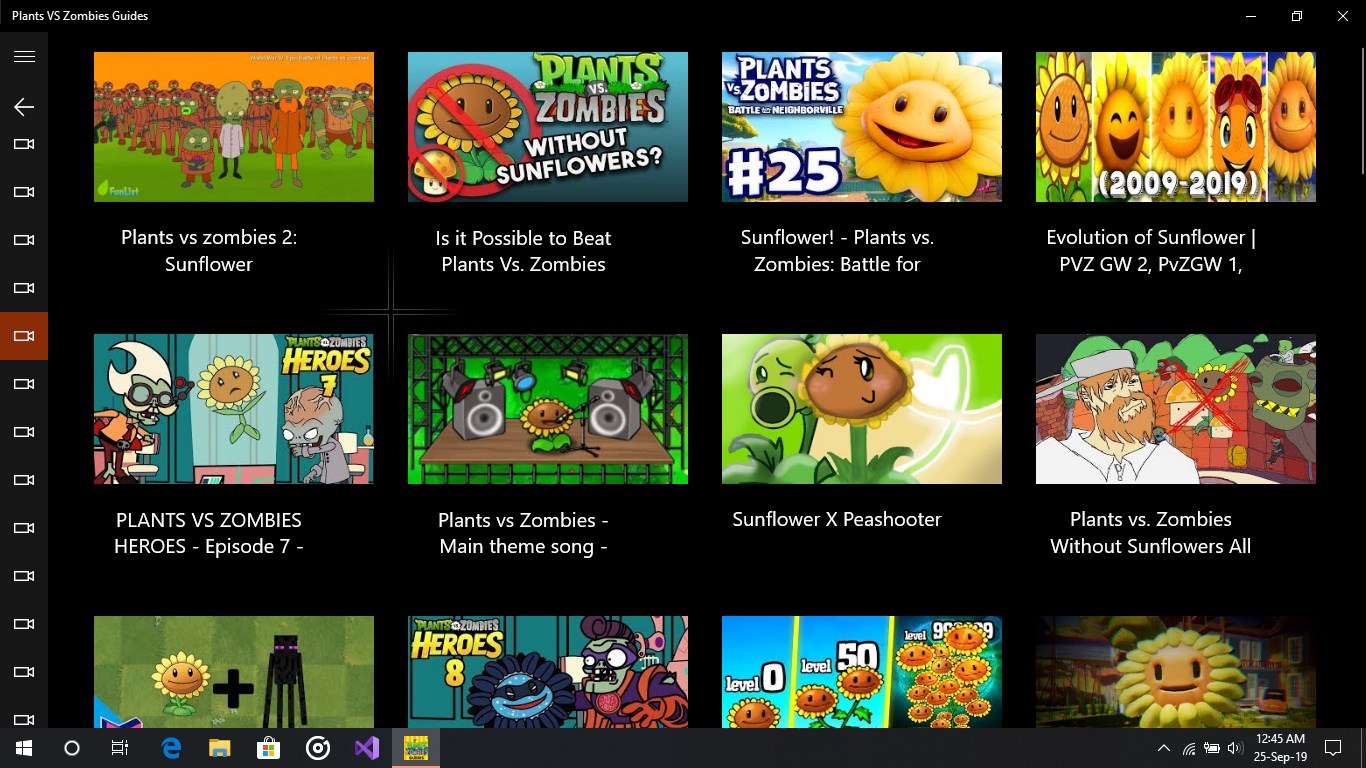Open Sunflower and Peashooter cartoon thumbnail
The image size is (1366, 768).
[862, 409]
